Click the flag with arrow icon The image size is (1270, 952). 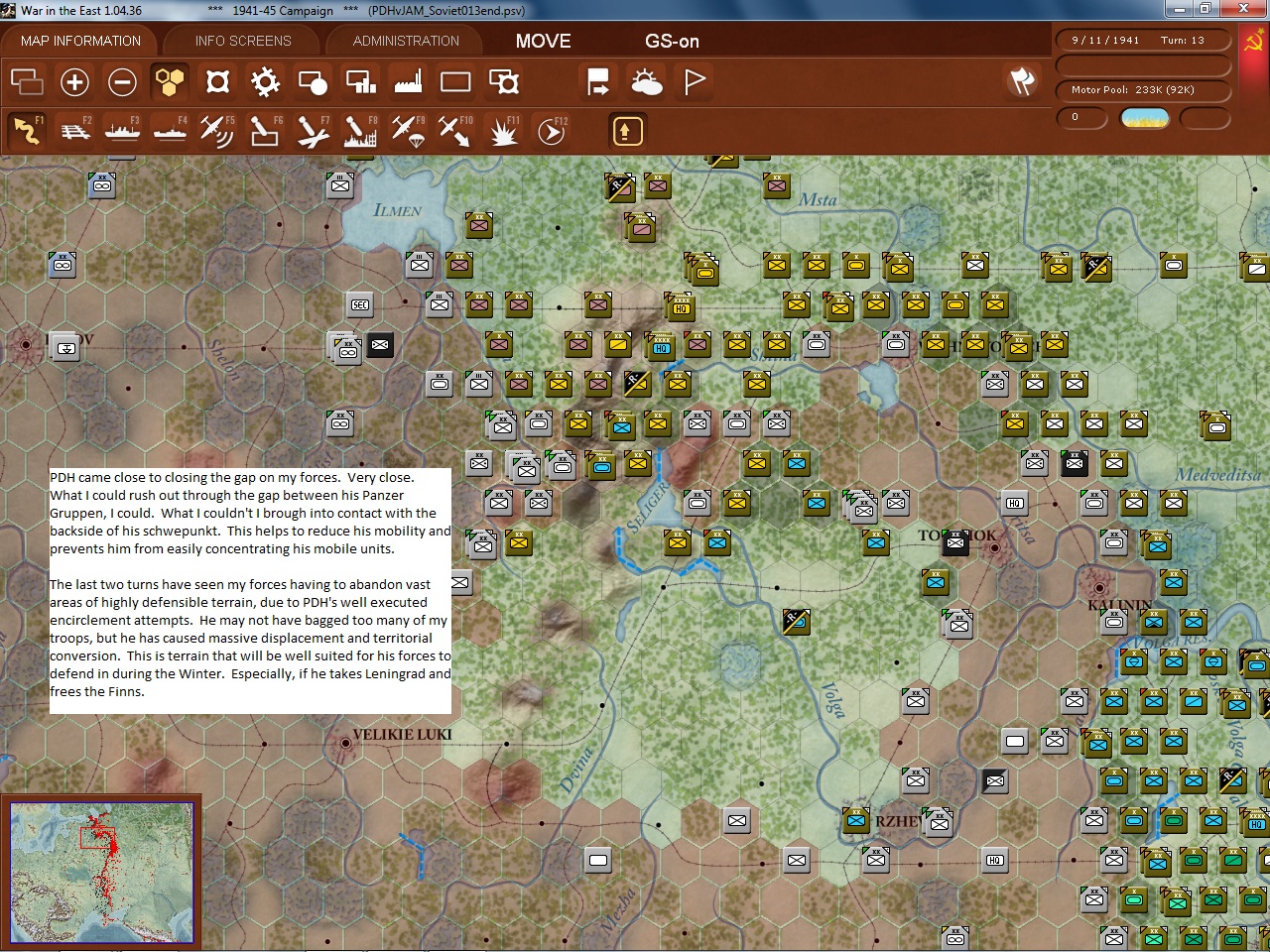coord(598,81)
